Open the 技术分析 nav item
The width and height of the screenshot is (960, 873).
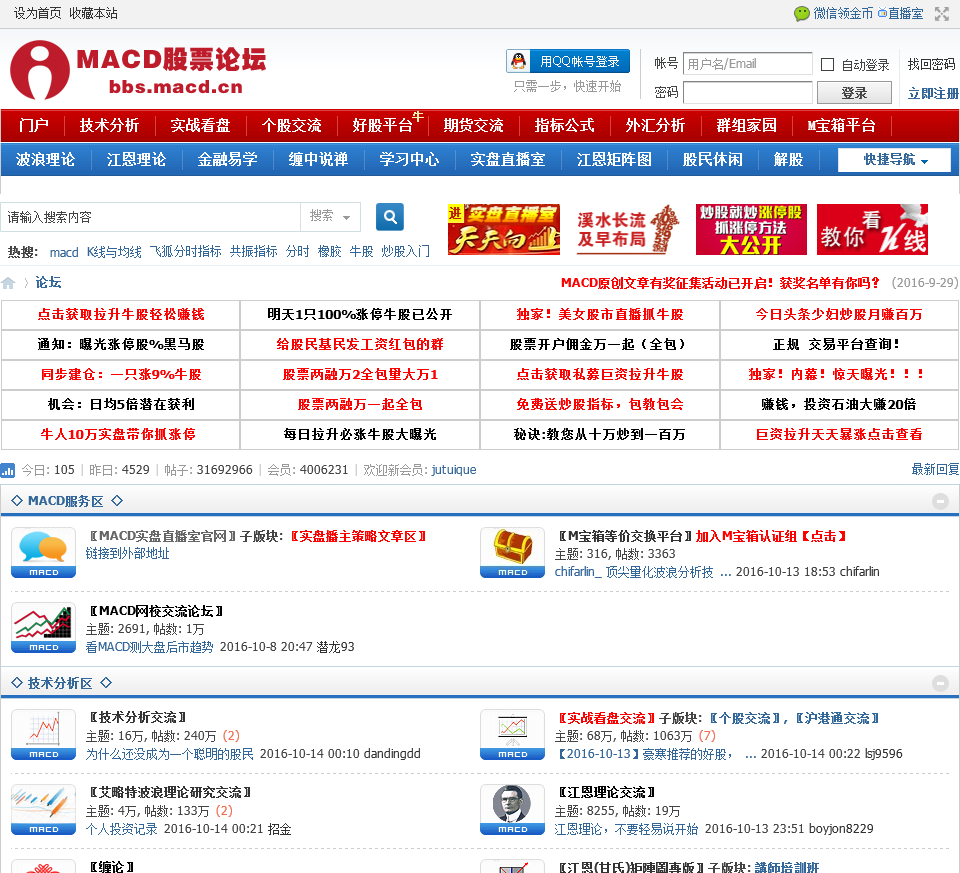[110, 126]
